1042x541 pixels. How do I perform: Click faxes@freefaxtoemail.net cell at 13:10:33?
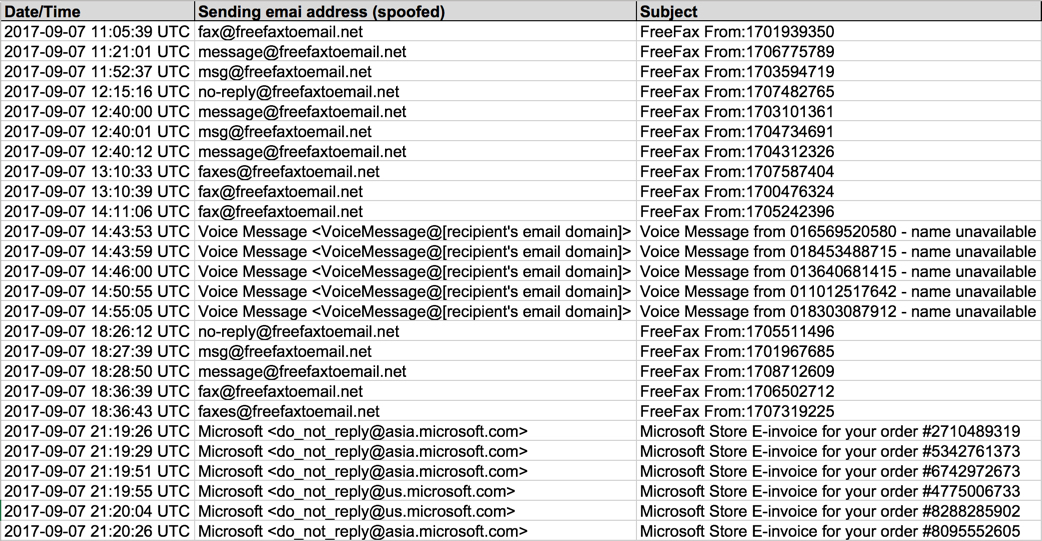coord(415,171)
